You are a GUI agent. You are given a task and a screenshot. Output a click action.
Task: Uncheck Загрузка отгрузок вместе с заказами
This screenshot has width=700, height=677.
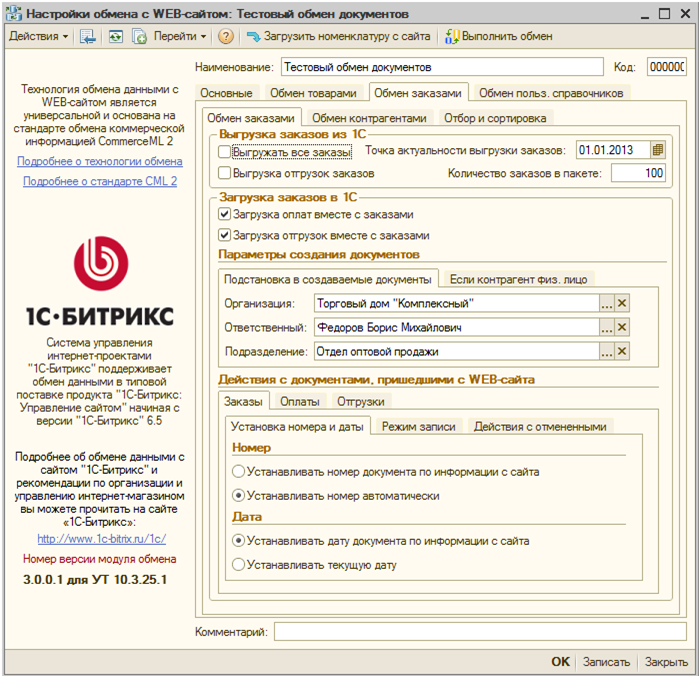pyautogui.click(x=224, y=235)
